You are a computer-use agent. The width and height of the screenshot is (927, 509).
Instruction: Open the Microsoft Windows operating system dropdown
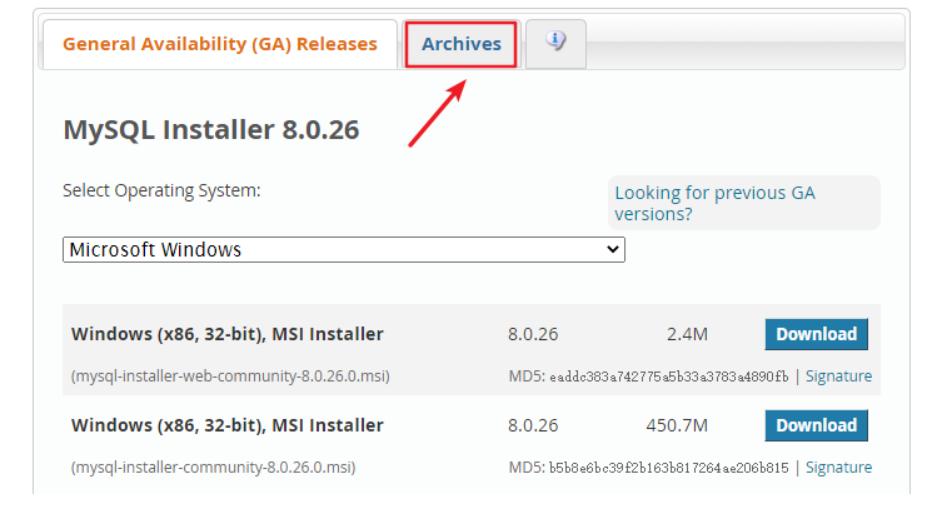click(x=343, y=249)
